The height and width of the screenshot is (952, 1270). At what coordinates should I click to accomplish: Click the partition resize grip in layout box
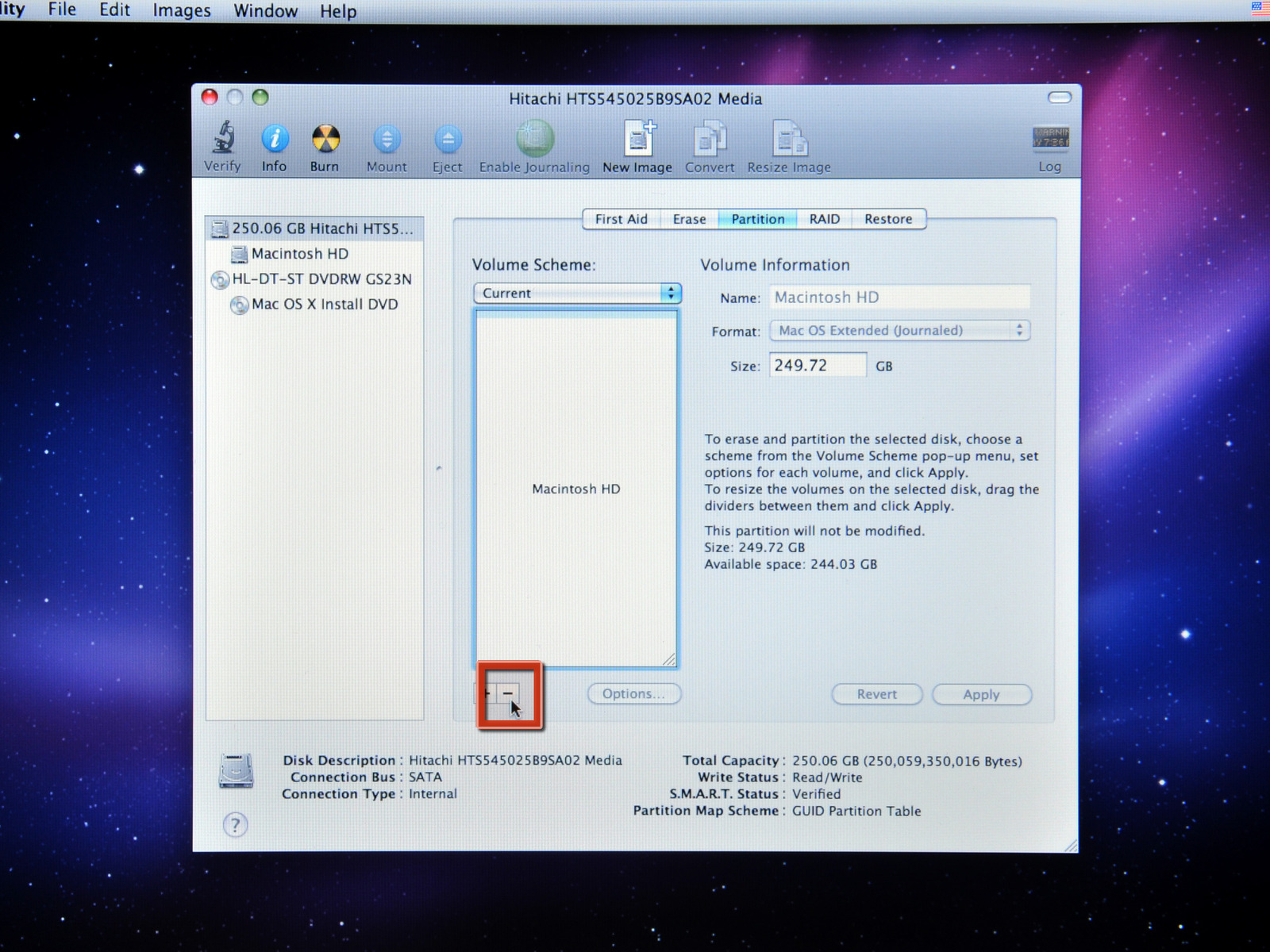coord(669,659)
